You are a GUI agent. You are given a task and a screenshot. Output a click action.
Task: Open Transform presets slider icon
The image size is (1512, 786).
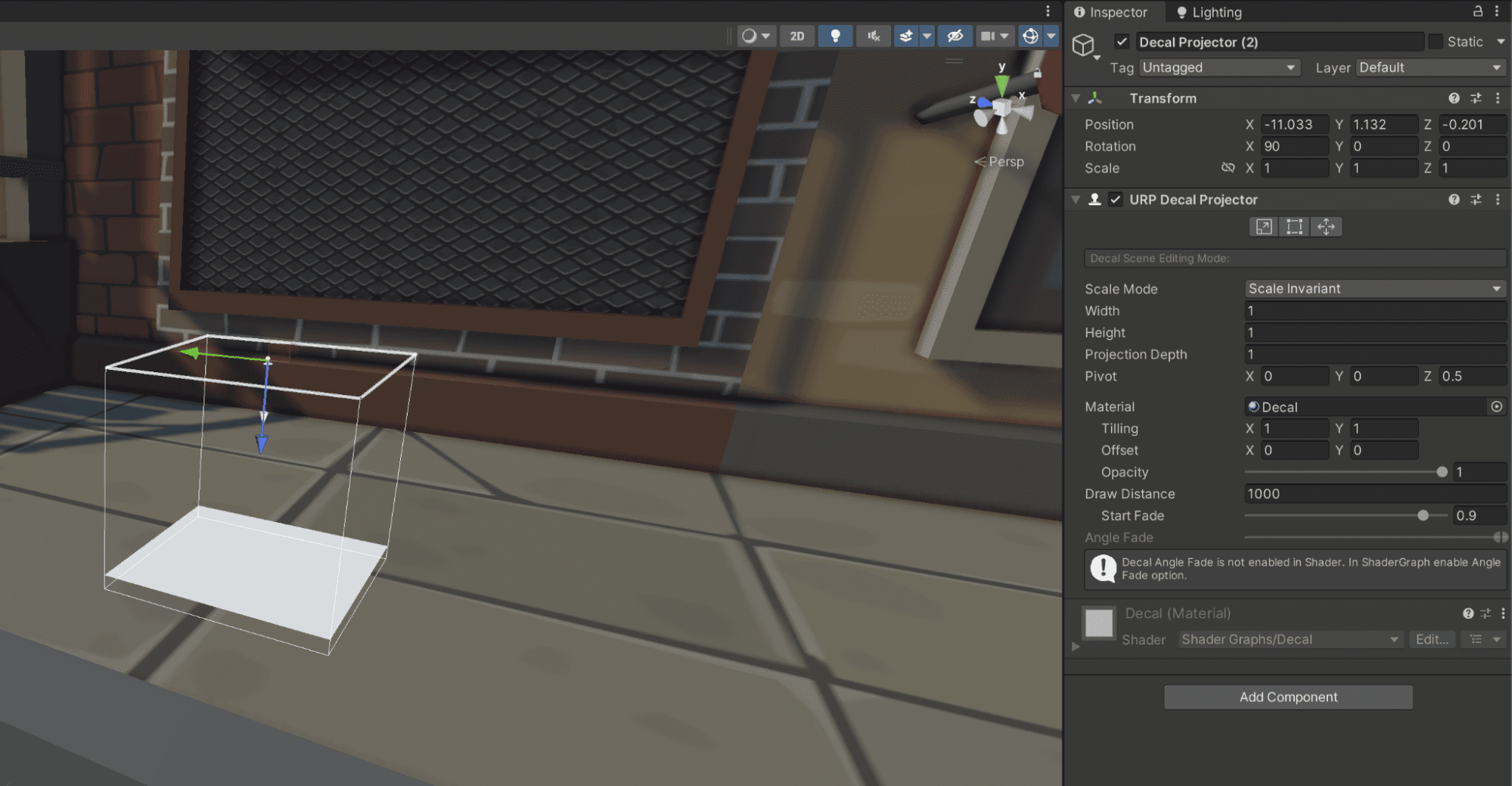(1476, 98)
